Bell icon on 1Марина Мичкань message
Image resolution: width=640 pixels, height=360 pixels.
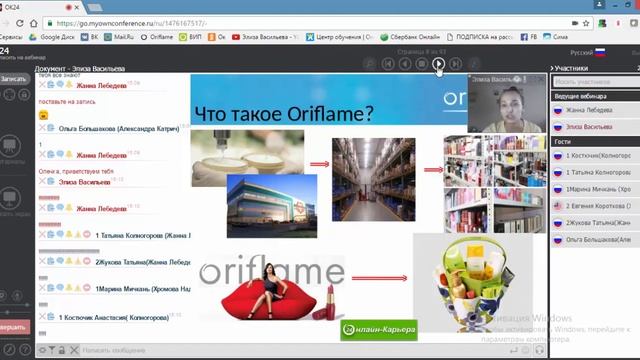69,288
